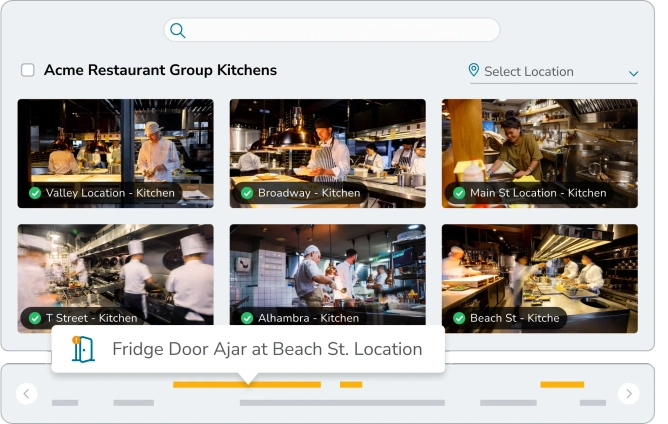Click inside the search input field
Image resolution: width=668 pixels, height=424 pixels.
click(x=340, y=30)
